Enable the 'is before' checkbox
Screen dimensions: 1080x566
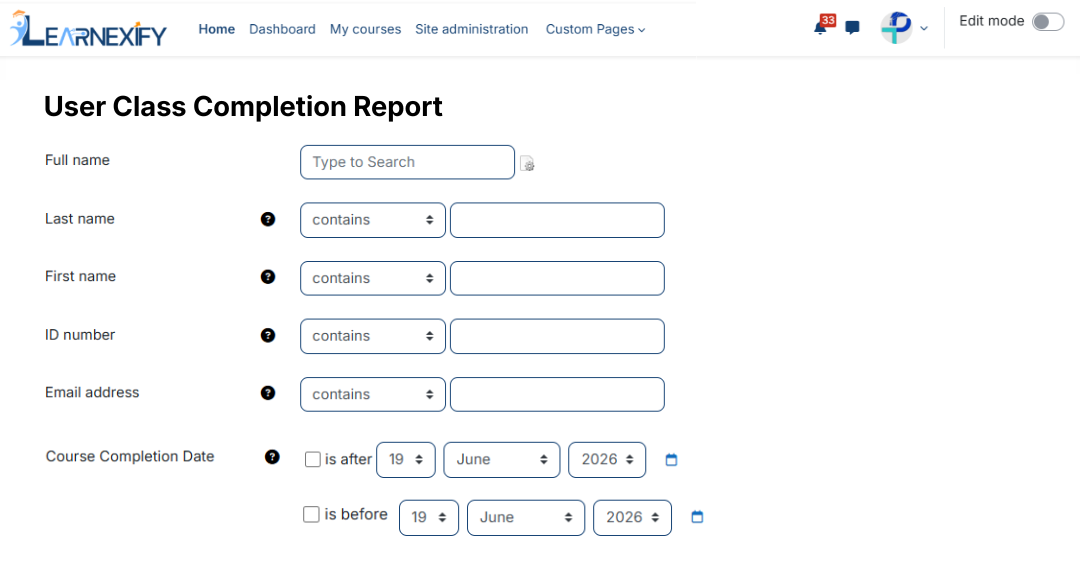coord(311,514)
